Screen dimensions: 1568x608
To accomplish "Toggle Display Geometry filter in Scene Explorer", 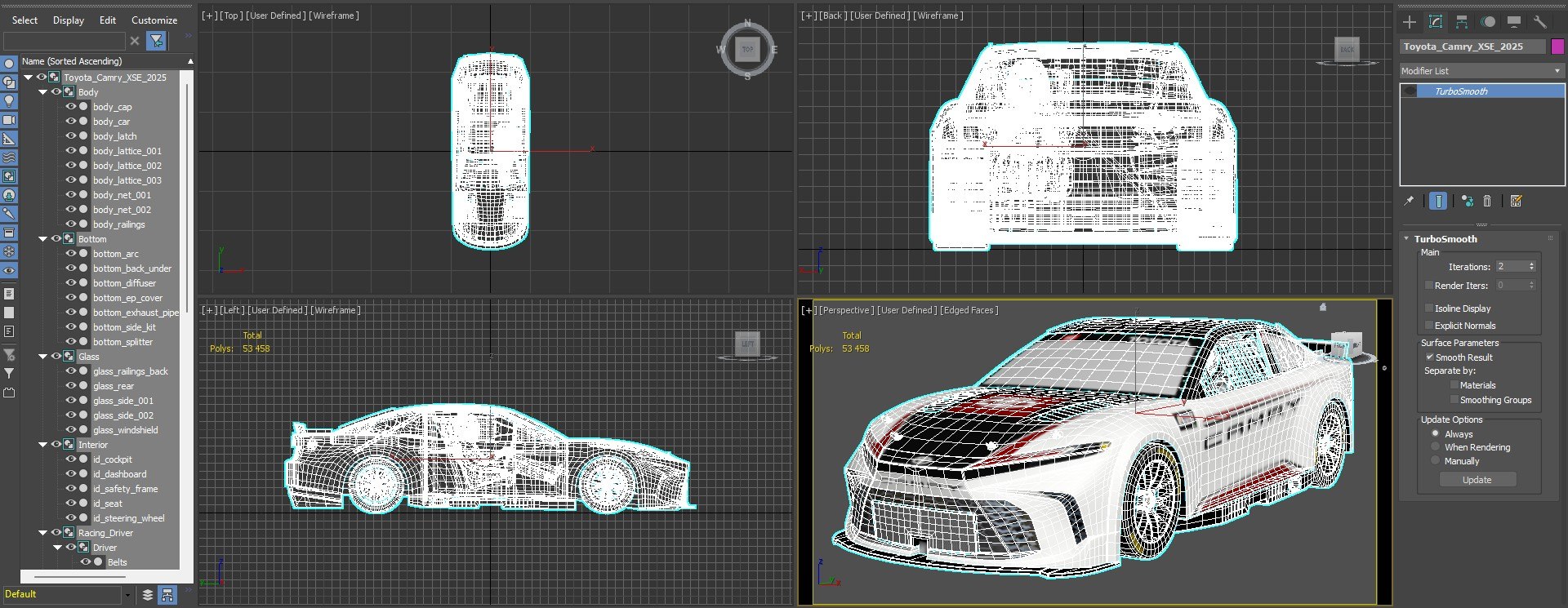I will point(9,64).
